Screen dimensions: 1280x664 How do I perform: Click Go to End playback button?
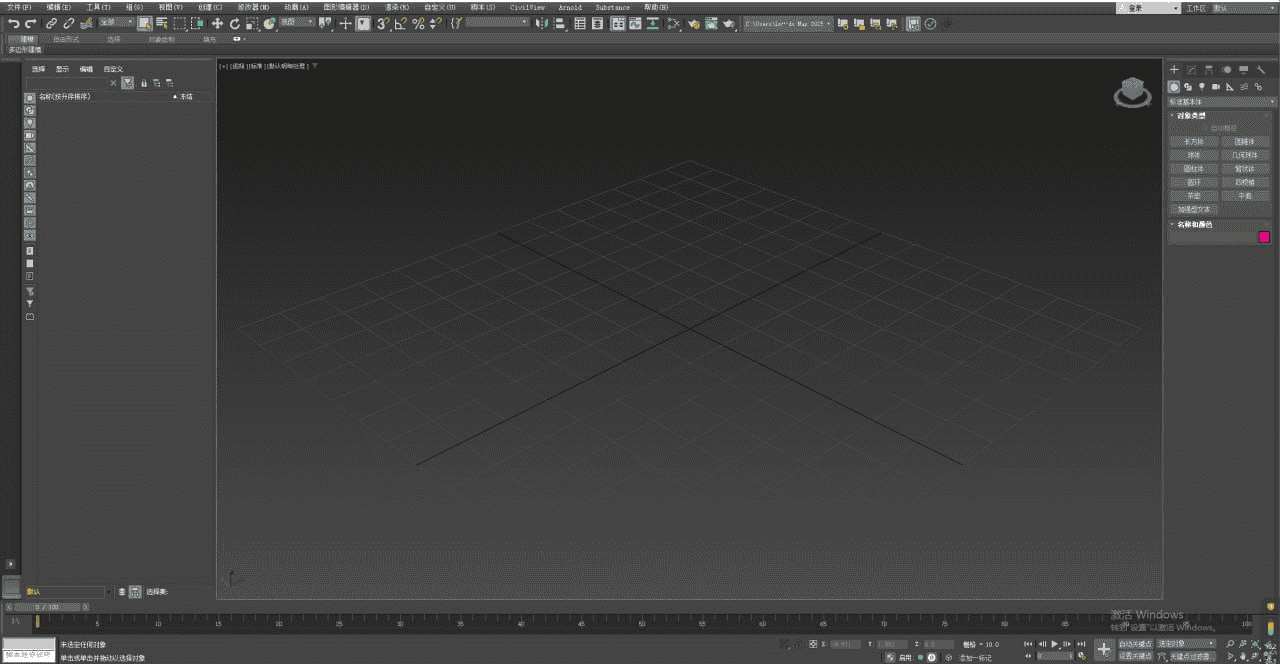click(1081, 643)
